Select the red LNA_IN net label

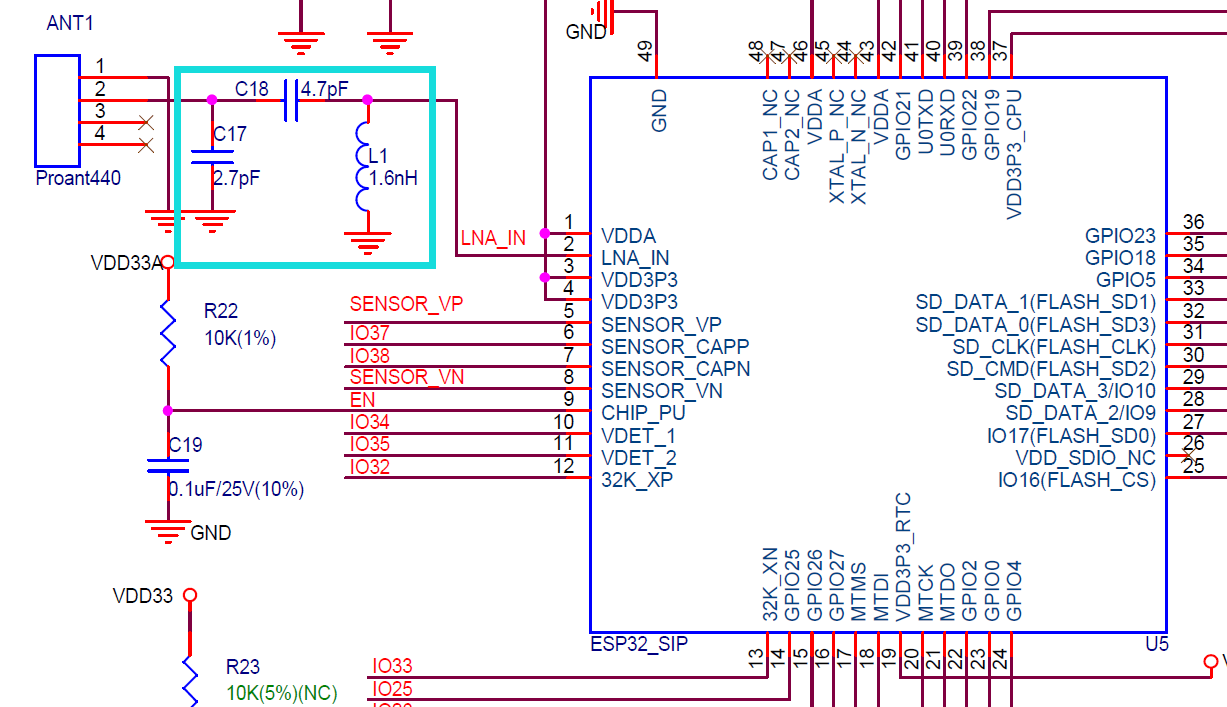(492, 239)
